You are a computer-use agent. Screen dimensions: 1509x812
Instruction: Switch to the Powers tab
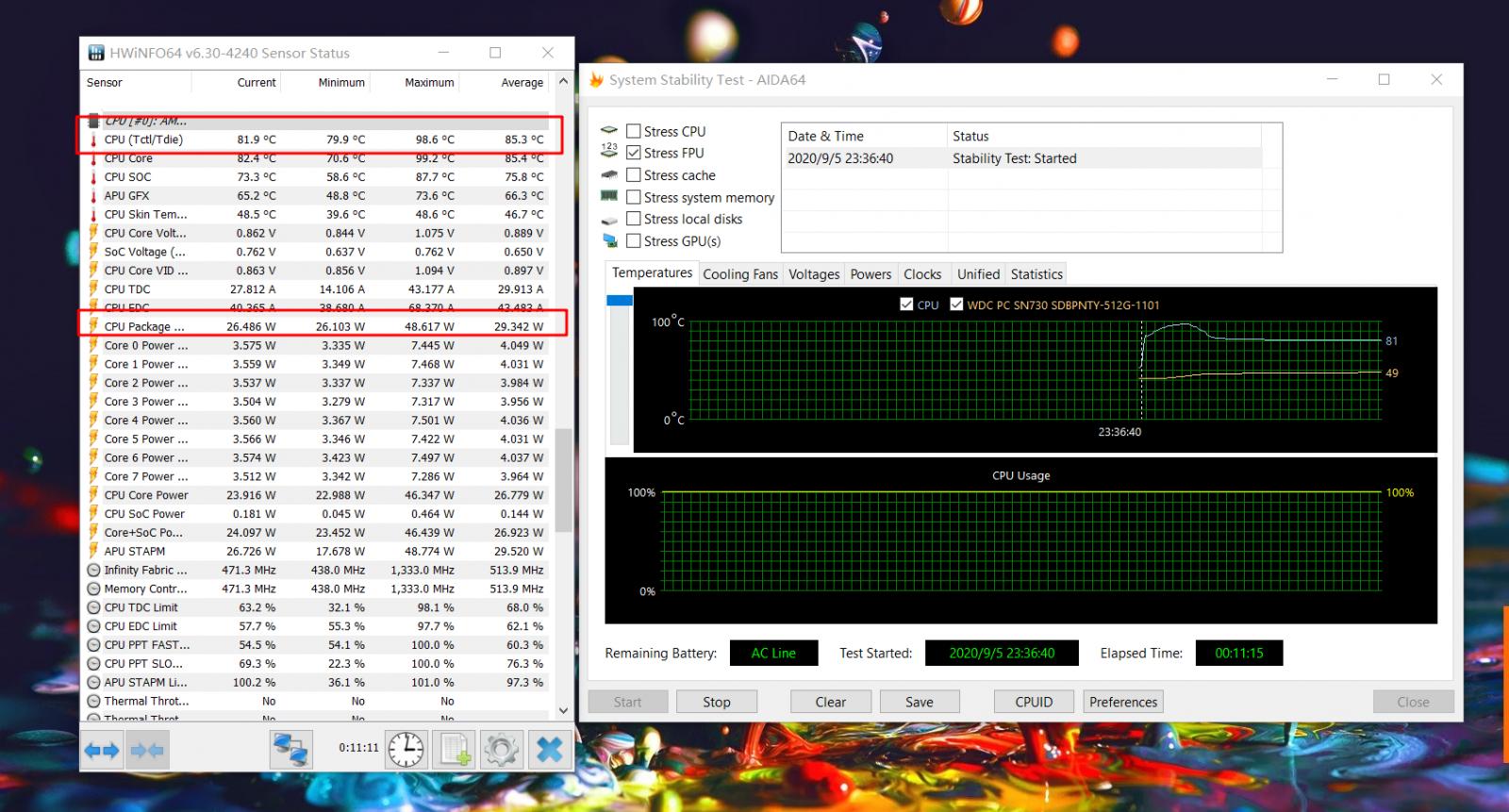871,274
